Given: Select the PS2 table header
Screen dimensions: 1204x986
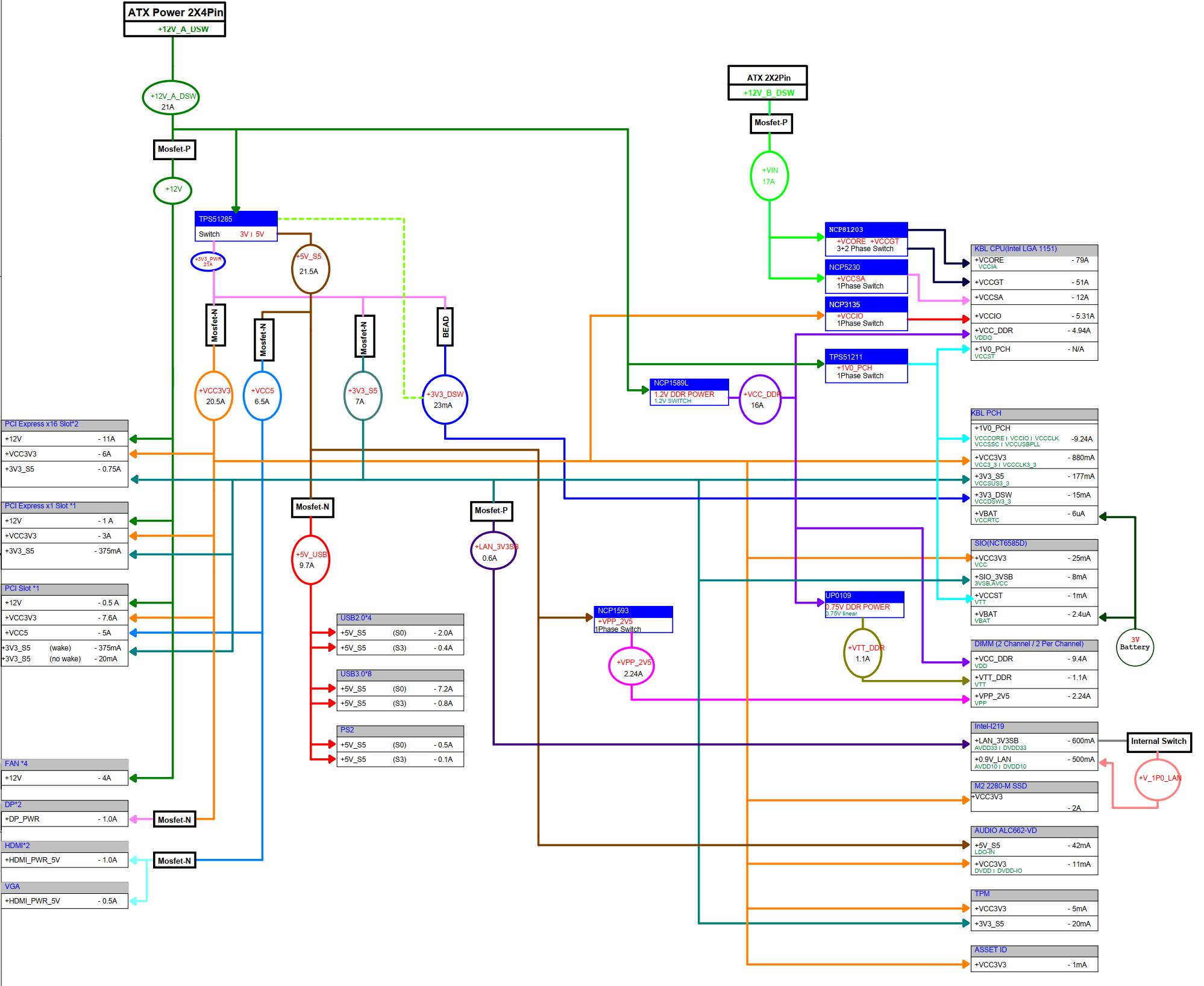Looking at the screenshot, I should coord(400,731).
